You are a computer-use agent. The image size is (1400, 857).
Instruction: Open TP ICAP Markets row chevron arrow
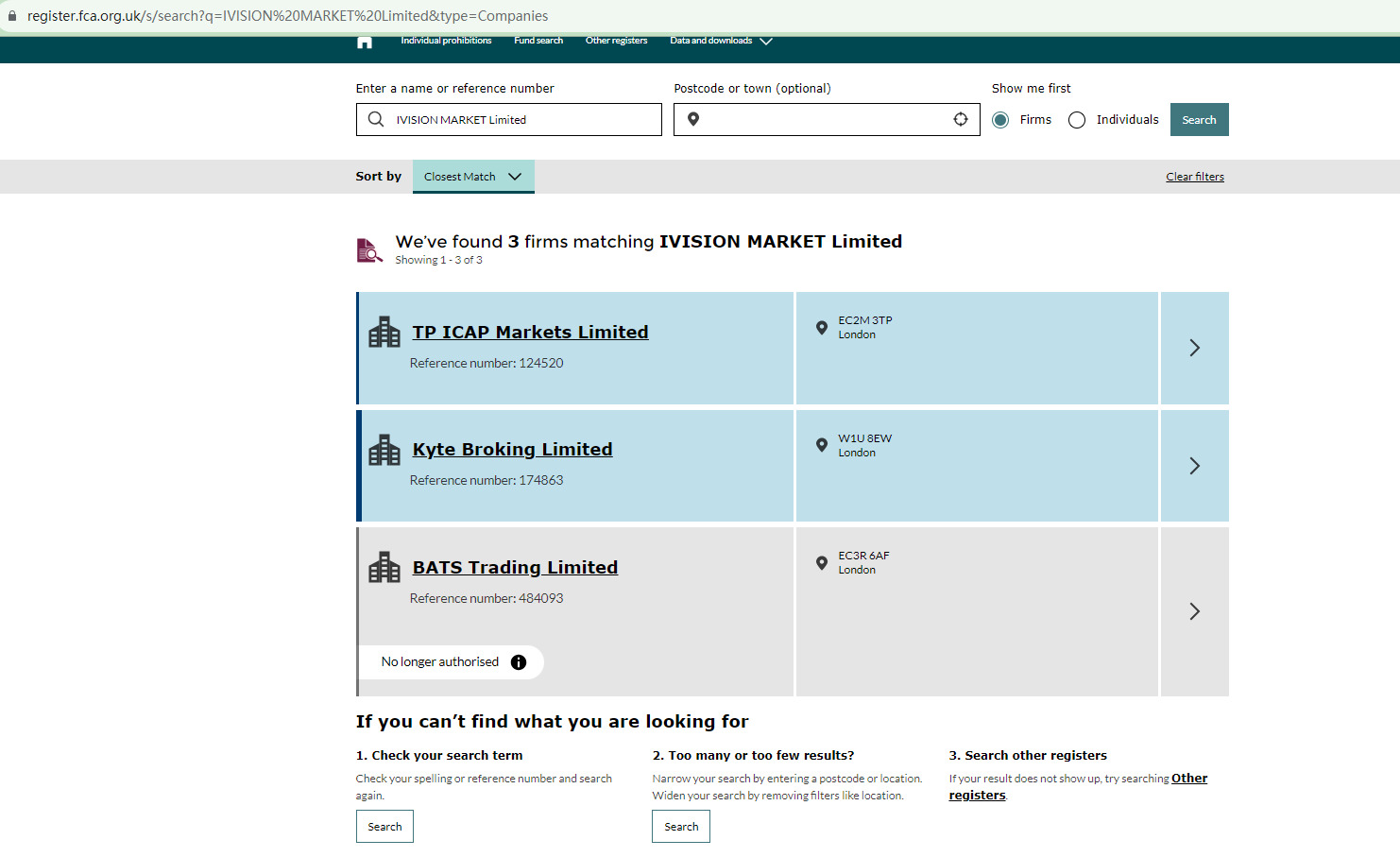1194,348
